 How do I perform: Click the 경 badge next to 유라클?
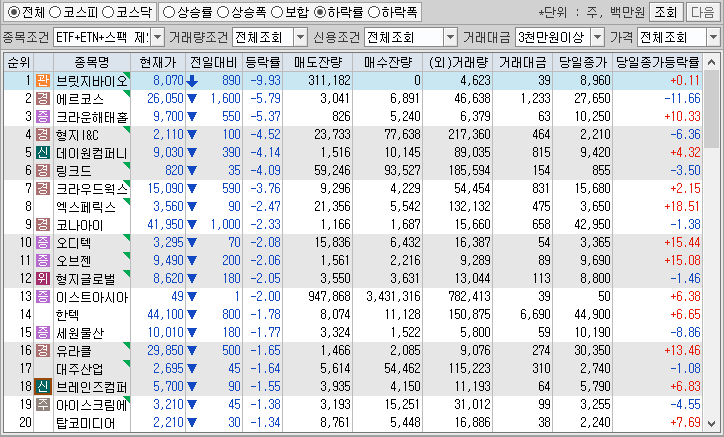[x=43, y=351]
